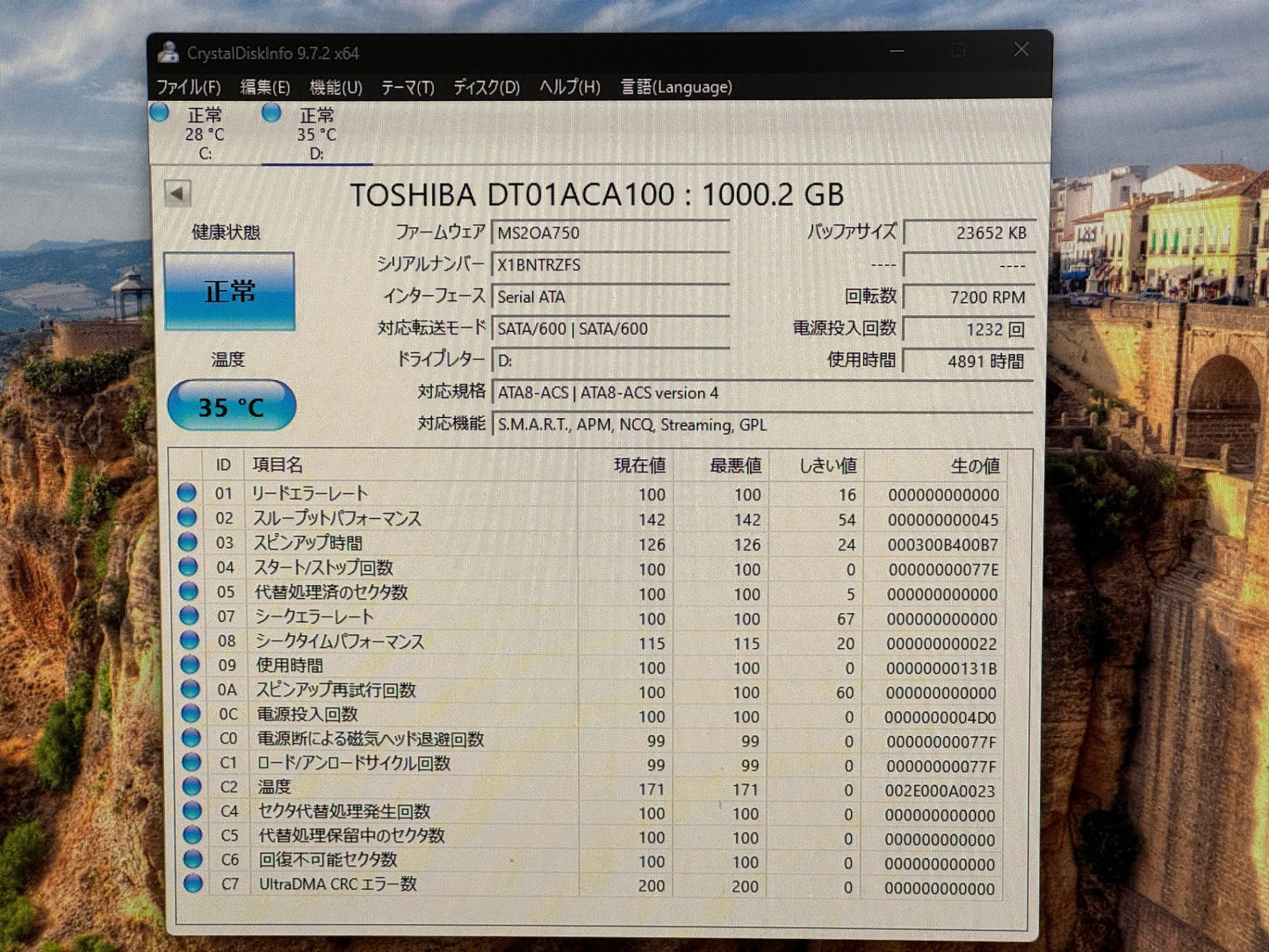The height and width of the screenshot is (952, 1269).
Task: Click the blue status icon for row C2 温度
Action: pos(191,787)
